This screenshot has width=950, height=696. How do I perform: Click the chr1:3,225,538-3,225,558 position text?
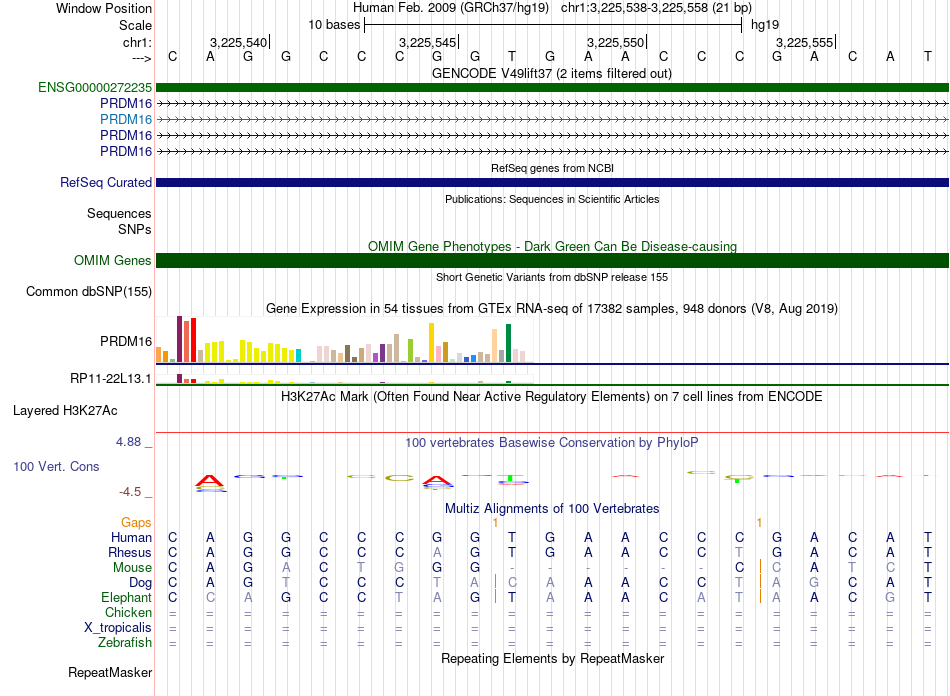tap(656, 8)
